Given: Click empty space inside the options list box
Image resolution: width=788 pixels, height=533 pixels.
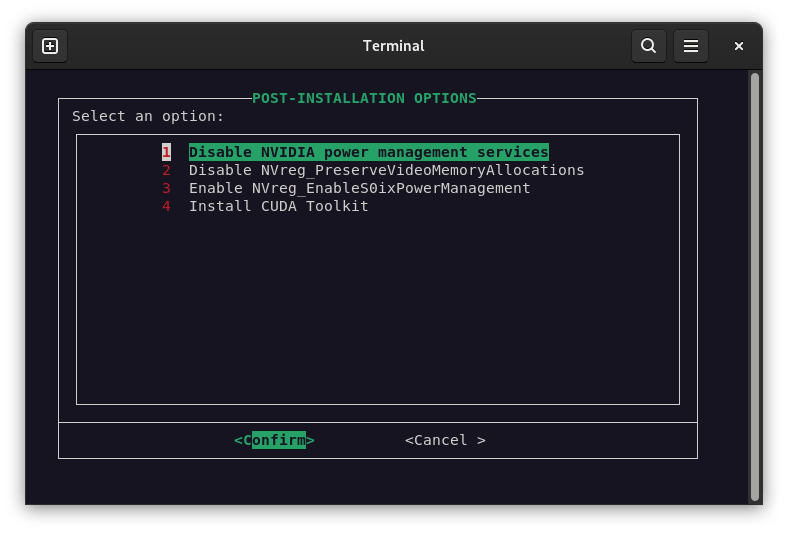Looking at the screenshot, I should click(378, 310).
